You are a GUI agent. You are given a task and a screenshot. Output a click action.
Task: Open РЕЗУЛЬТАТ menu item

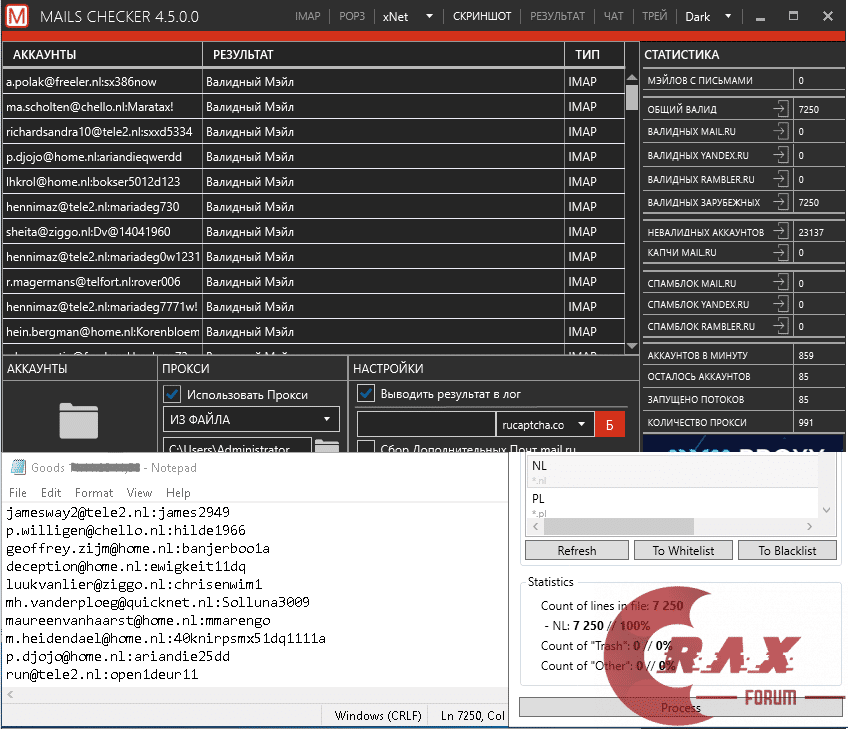coord(557,16)
